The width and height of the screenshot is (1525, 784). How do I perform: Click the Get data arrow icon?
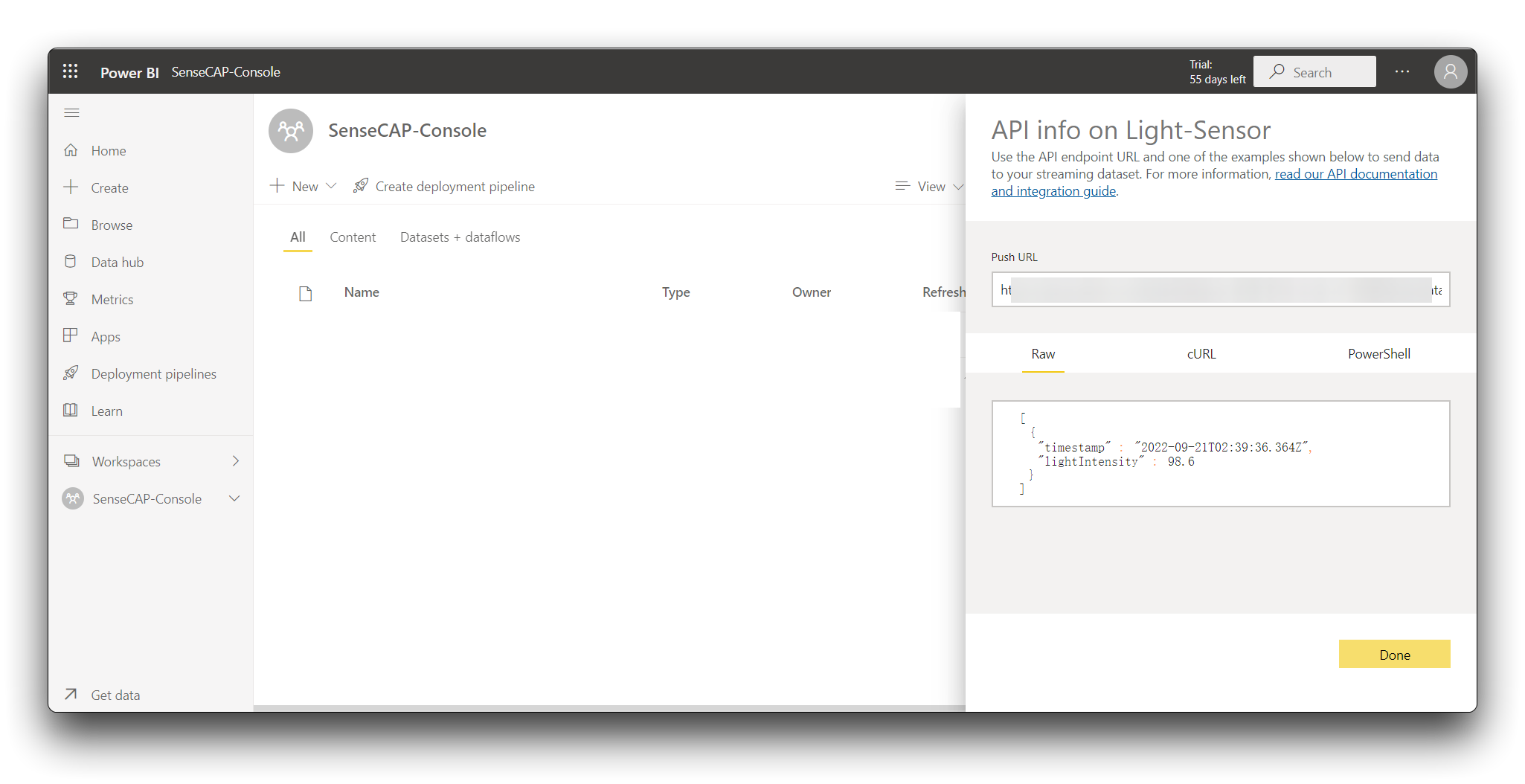(71, 694)
